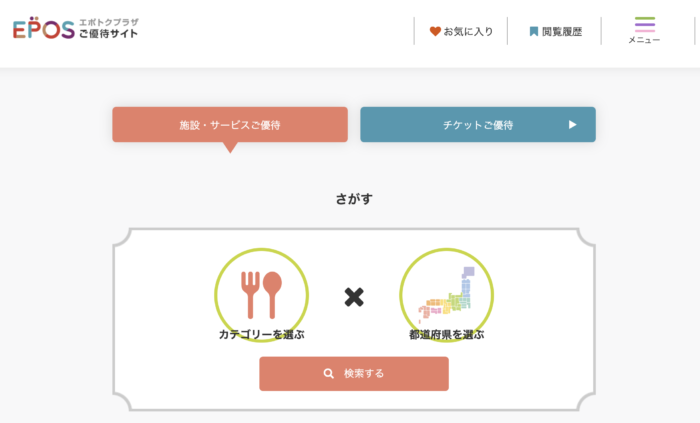Click the エポトクプラザ ご優待サイト title text
This screenshot has width=700, height=423.
pos(108,28)
